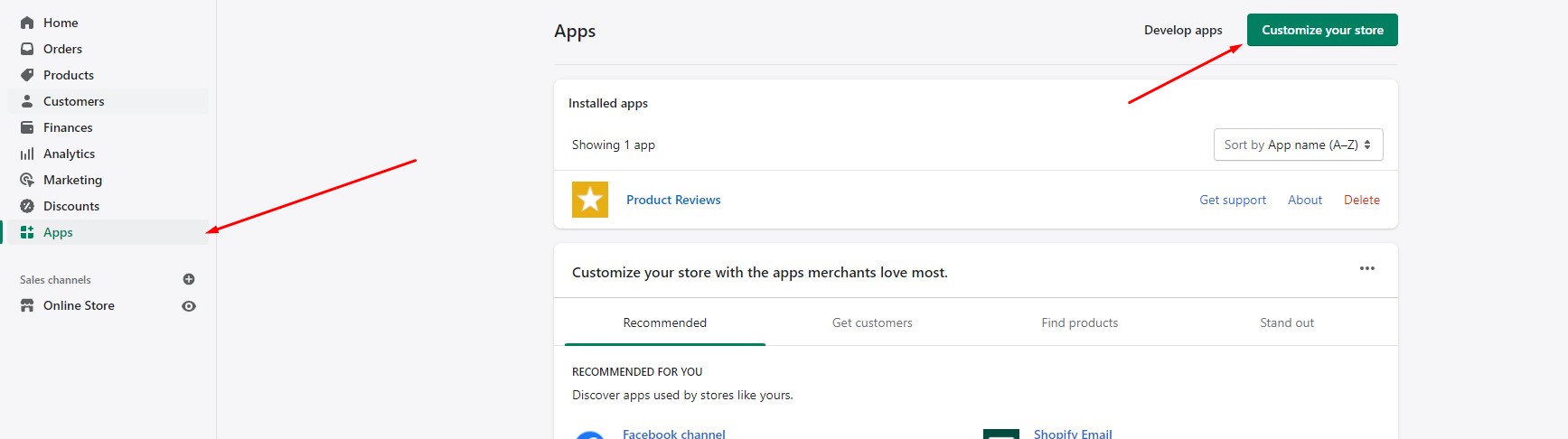Select the Marketing target icon
Viewport: 1568px width, 439px height.
point(27,180)
